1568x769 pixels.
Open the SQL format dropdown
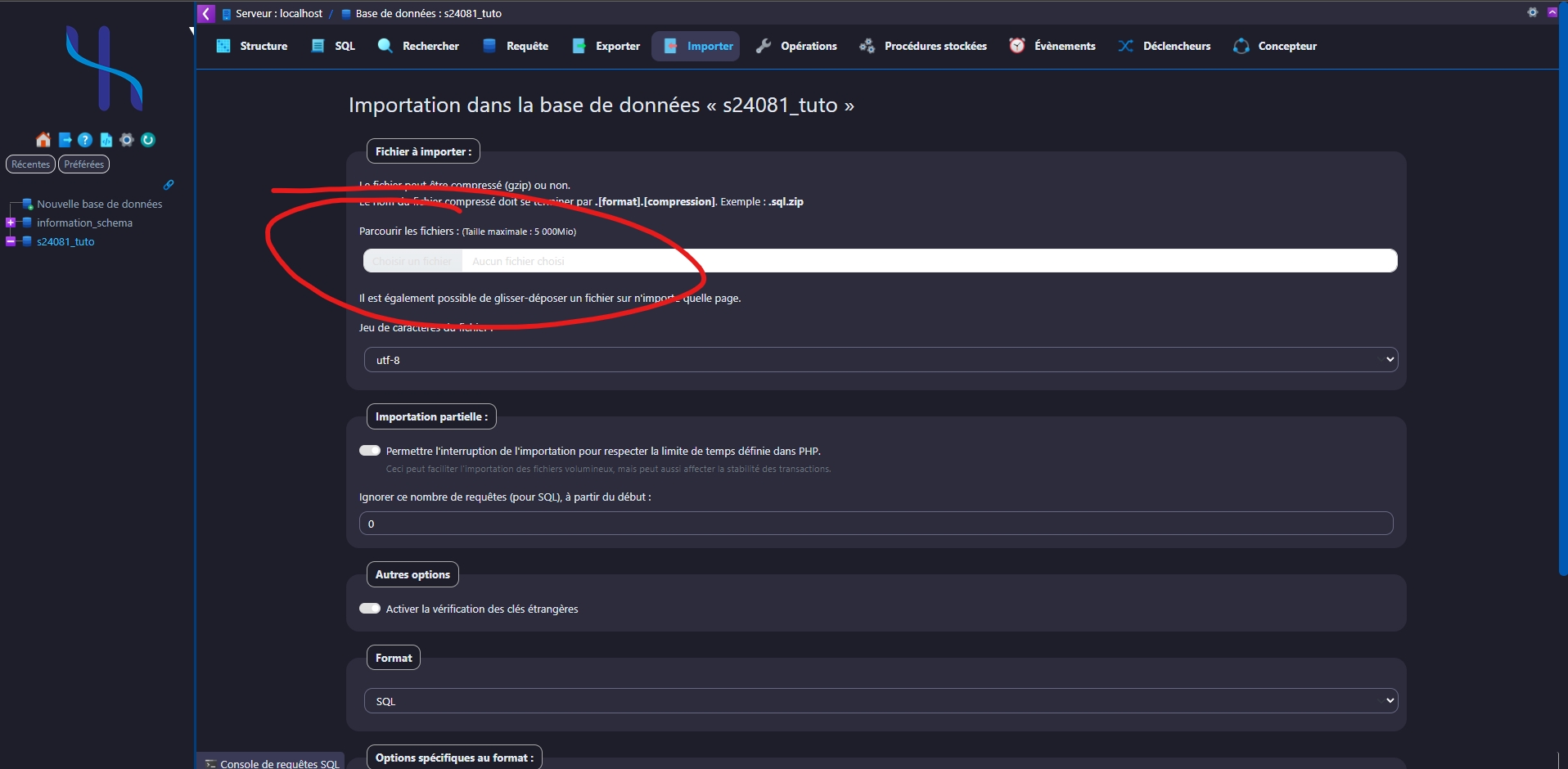pos(880,701)
